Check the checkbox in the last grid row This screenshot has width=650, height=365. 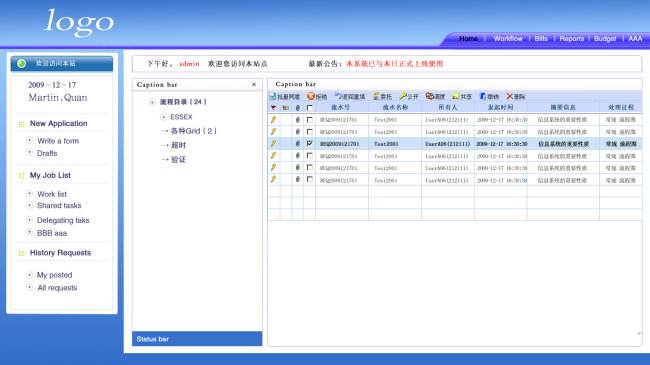[x=310, y=180]
